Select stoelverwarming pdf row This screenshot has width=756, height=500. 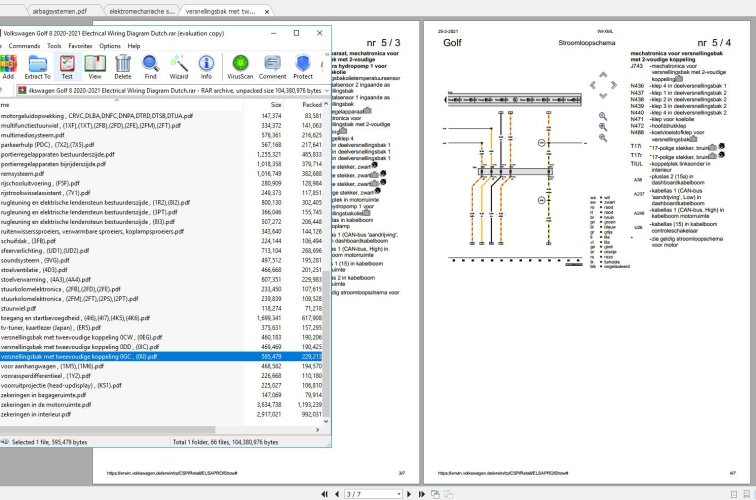pyautogui.click(x=162, y=280)
